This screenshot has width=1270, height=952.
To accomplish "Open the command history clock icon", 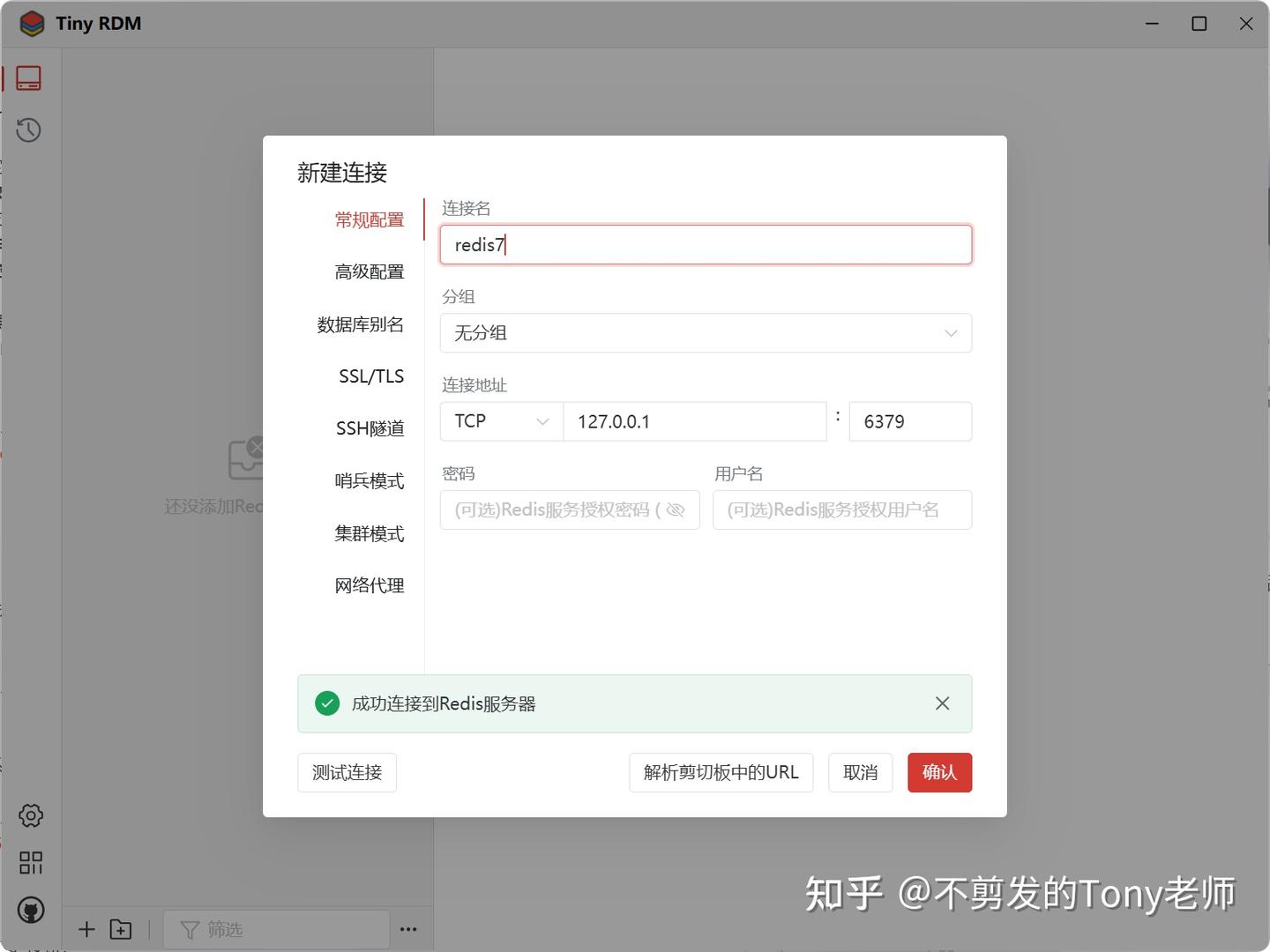I will [29, 130].
